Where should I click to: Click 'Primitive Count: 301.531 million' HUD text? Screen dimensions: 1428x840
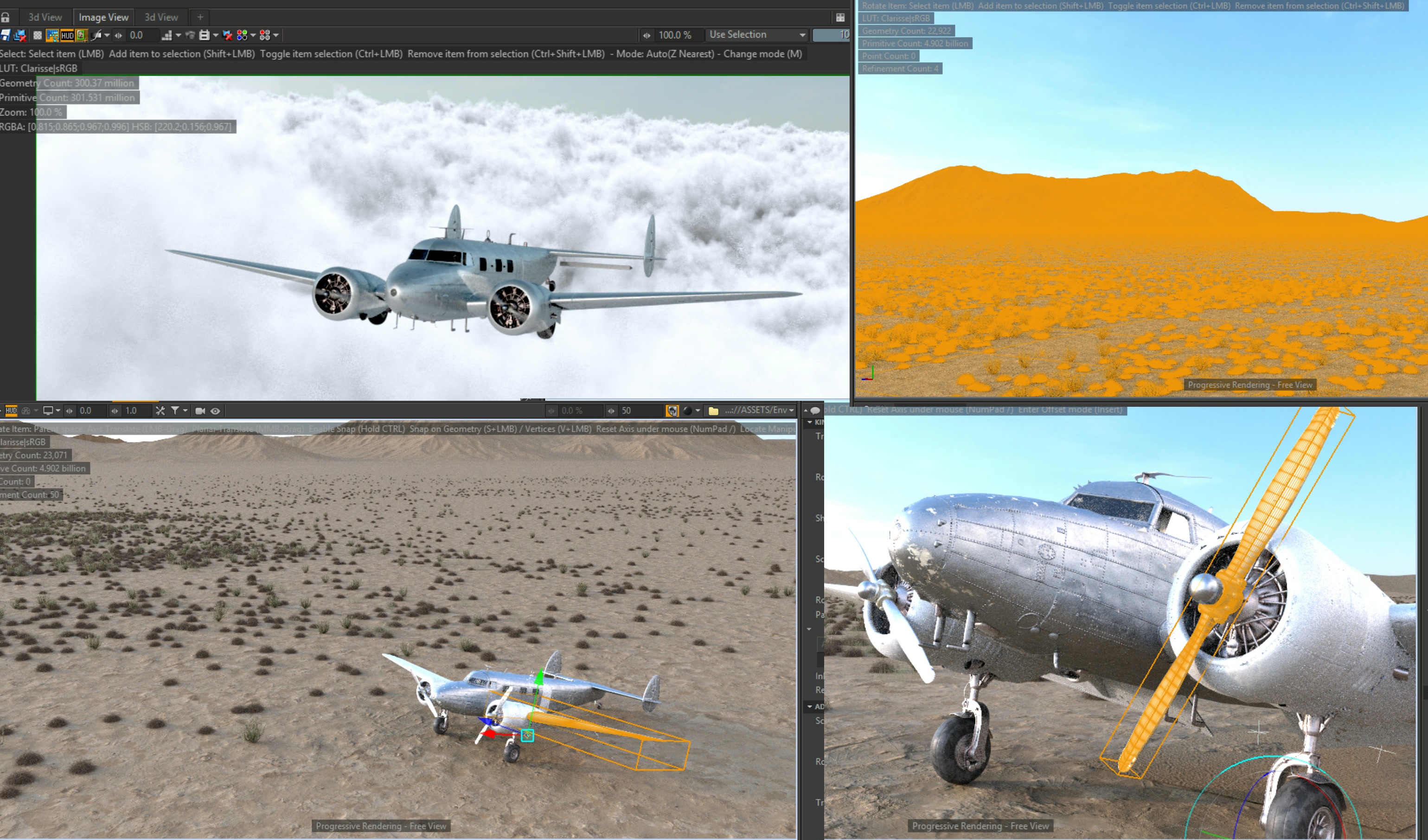(67, 97)
